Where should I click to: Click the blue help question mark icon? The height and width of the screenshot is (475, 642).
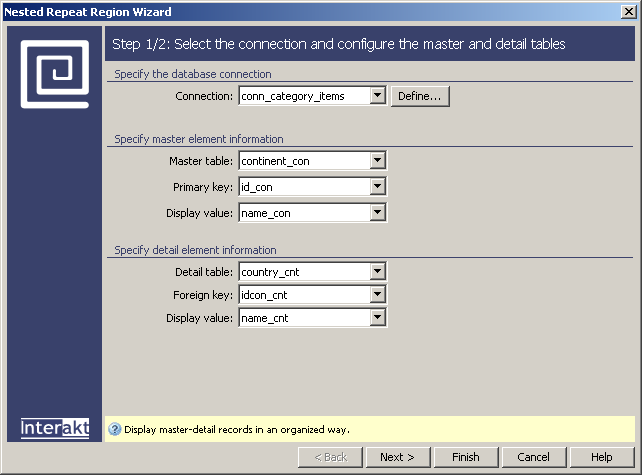[114, 429]
